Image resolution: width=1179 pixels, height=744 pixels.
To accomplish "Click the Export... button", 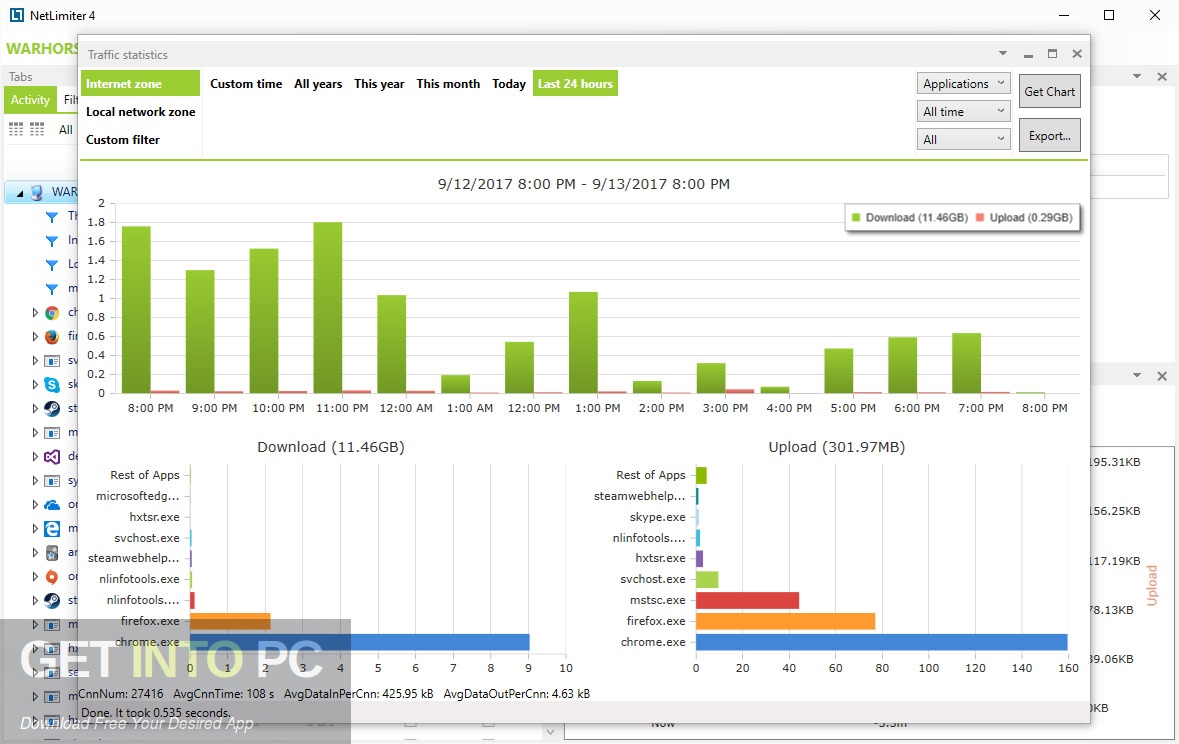I will (x=1050, y=135).
